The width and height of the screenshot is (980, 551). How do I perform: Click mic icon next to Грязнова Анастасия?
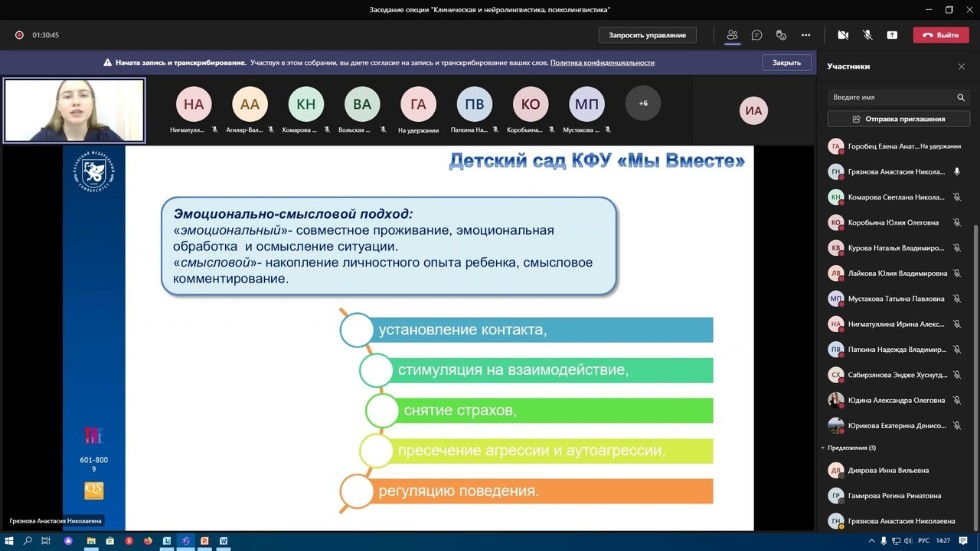[x=957, y=172]
